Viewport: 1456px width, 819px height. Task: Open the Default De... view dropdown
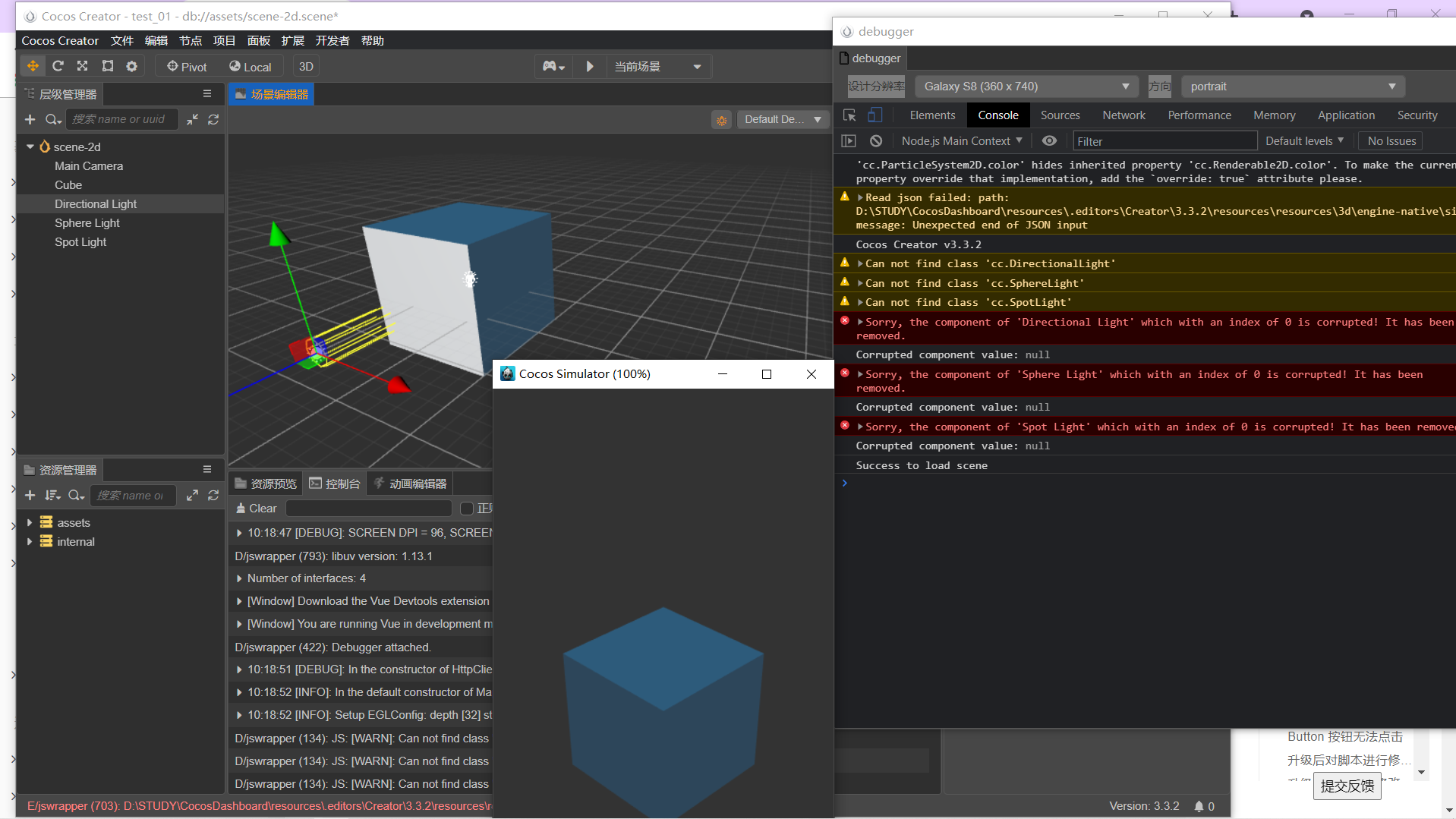[783, 120]
